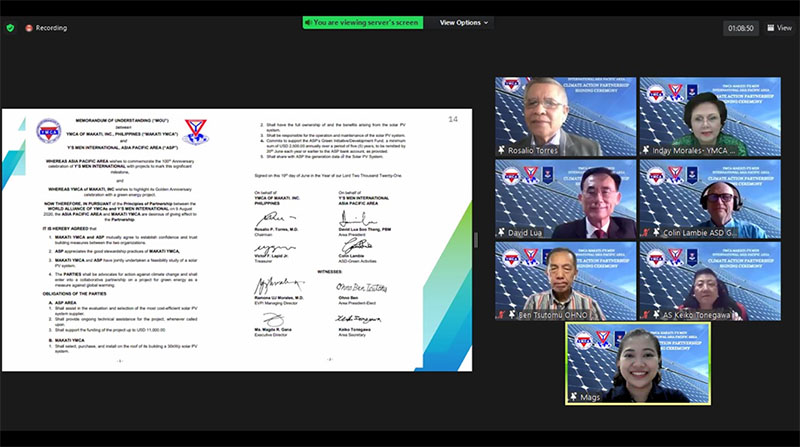This screenshot has height=447, width=800.
Task: Click Rosalio P. Torres signature in document
Action: pos(275,218)
